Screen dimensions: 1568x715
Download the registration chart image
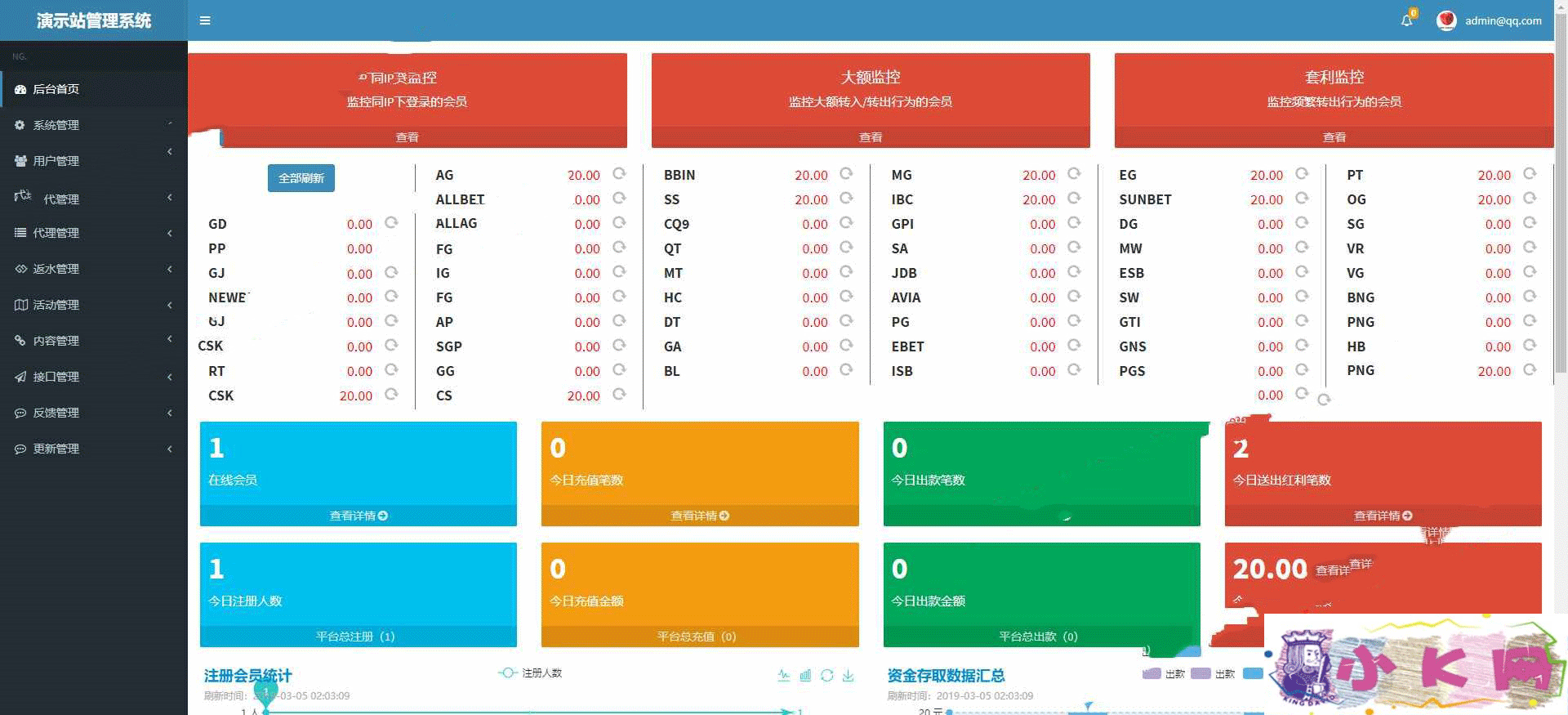[849, 675]
